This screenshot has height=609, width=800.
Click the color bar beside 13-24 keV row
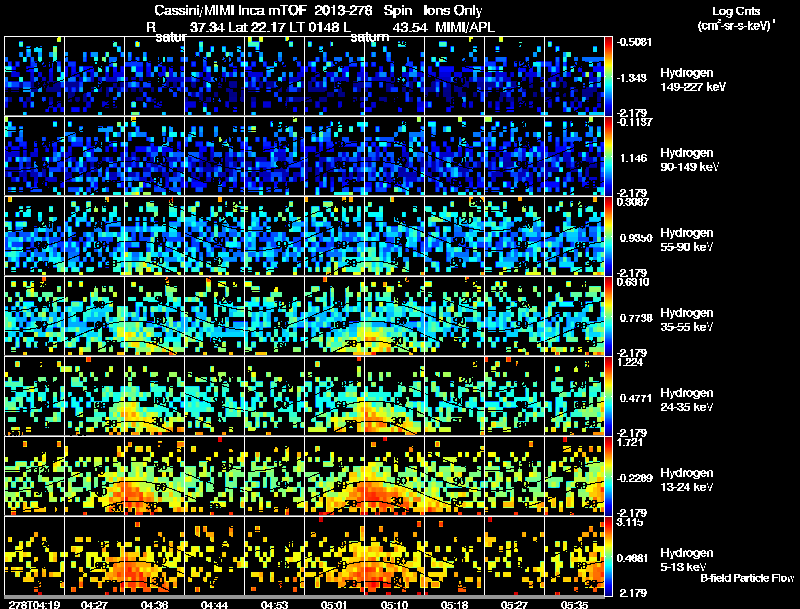tap(608, 476)
